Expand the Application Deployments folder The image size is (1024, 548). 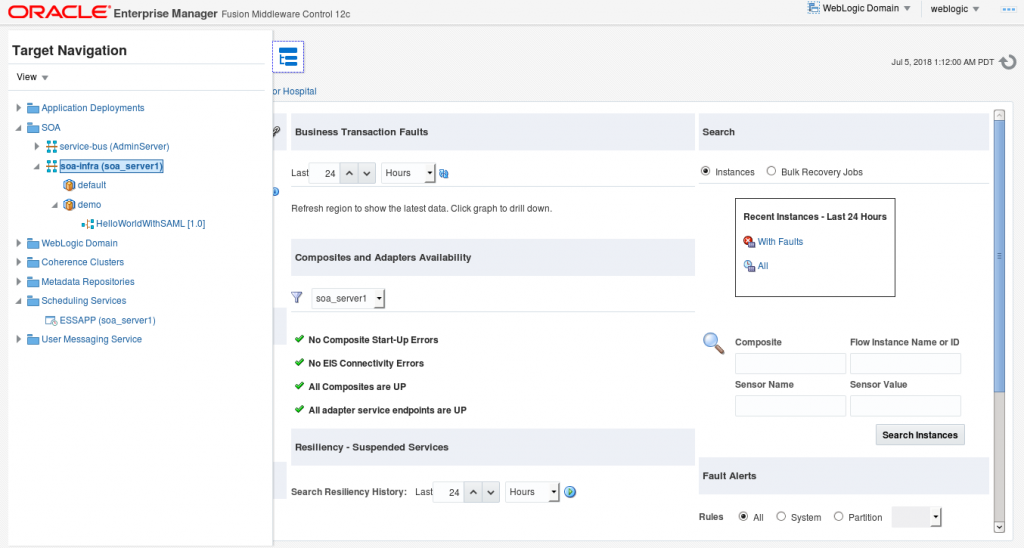point(19,108)
